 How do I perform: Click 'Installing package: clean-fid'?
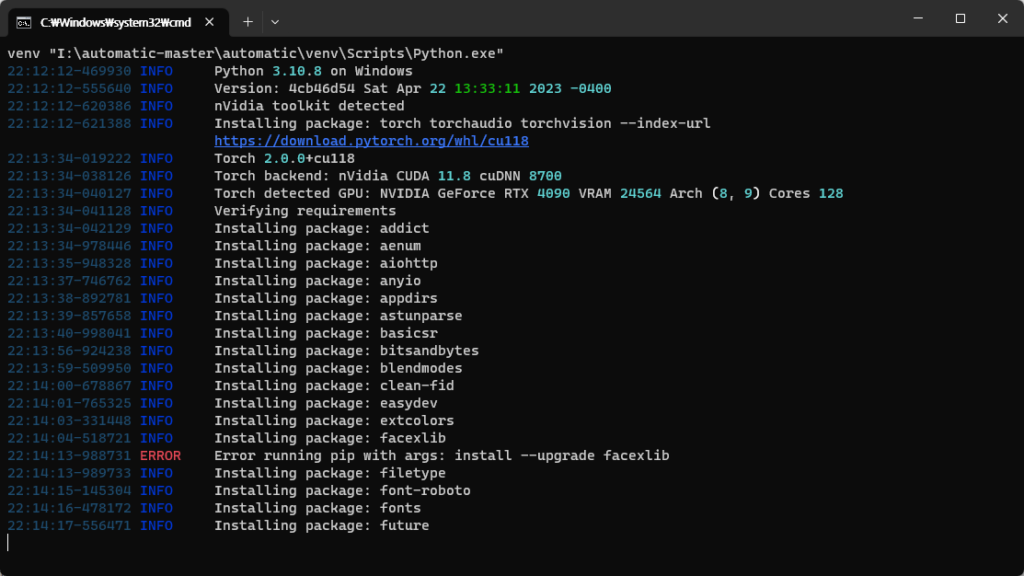pos(334,386)
